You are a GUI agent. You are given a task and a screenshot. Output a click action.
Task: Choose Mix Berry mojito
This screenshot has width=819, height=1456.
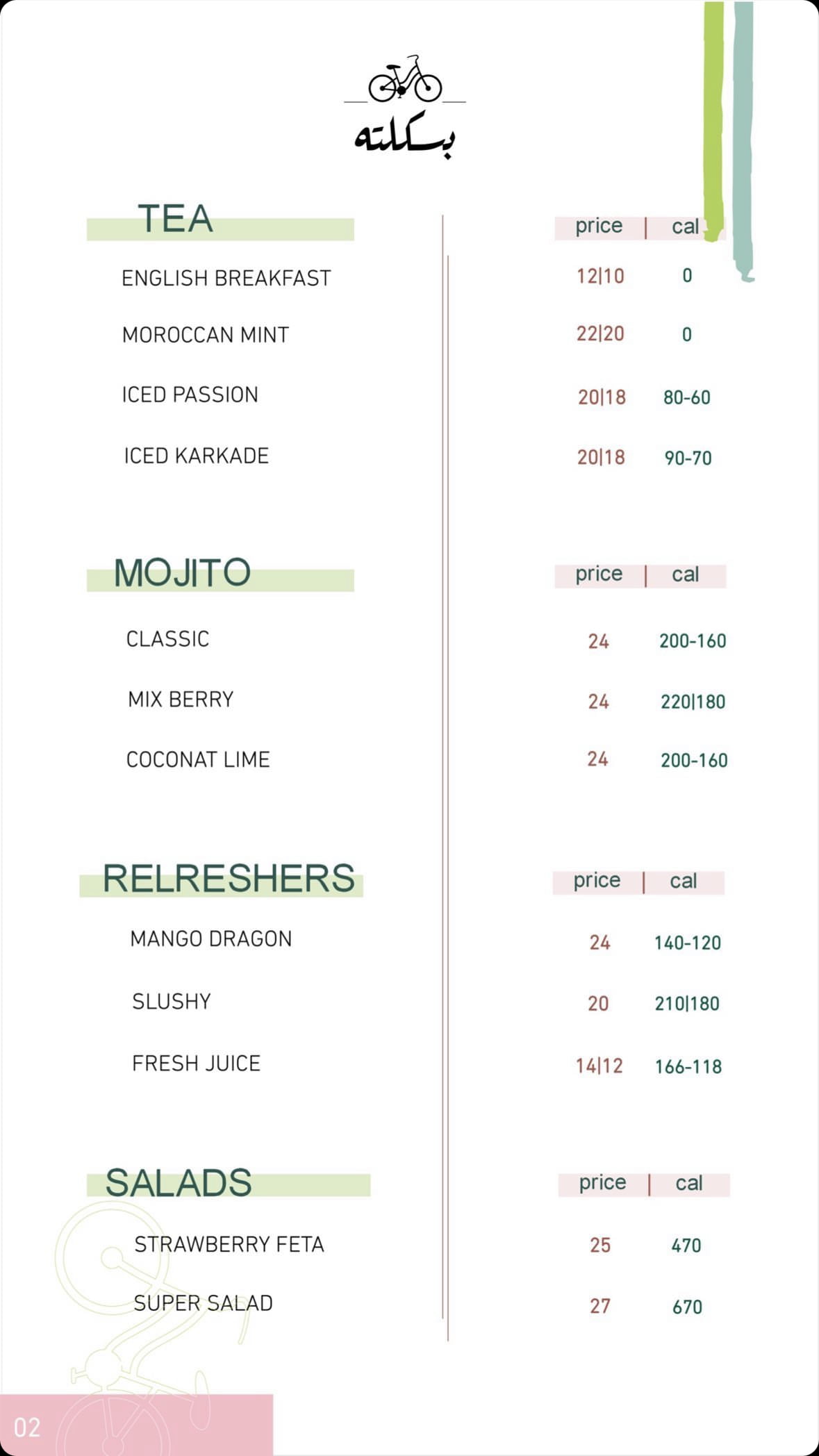181,699
